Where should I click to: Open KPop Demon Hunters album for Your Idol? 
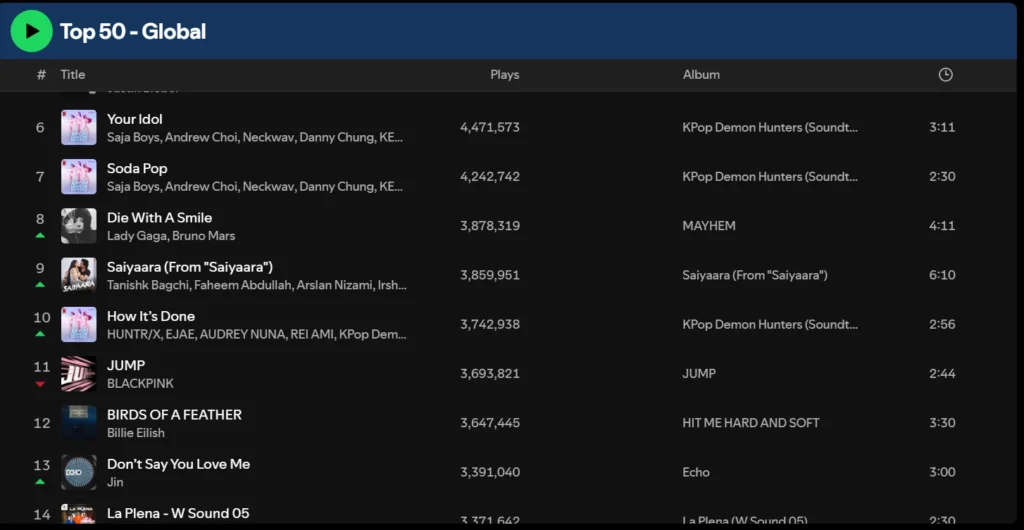pyautogui.click(x=770, y=127)
